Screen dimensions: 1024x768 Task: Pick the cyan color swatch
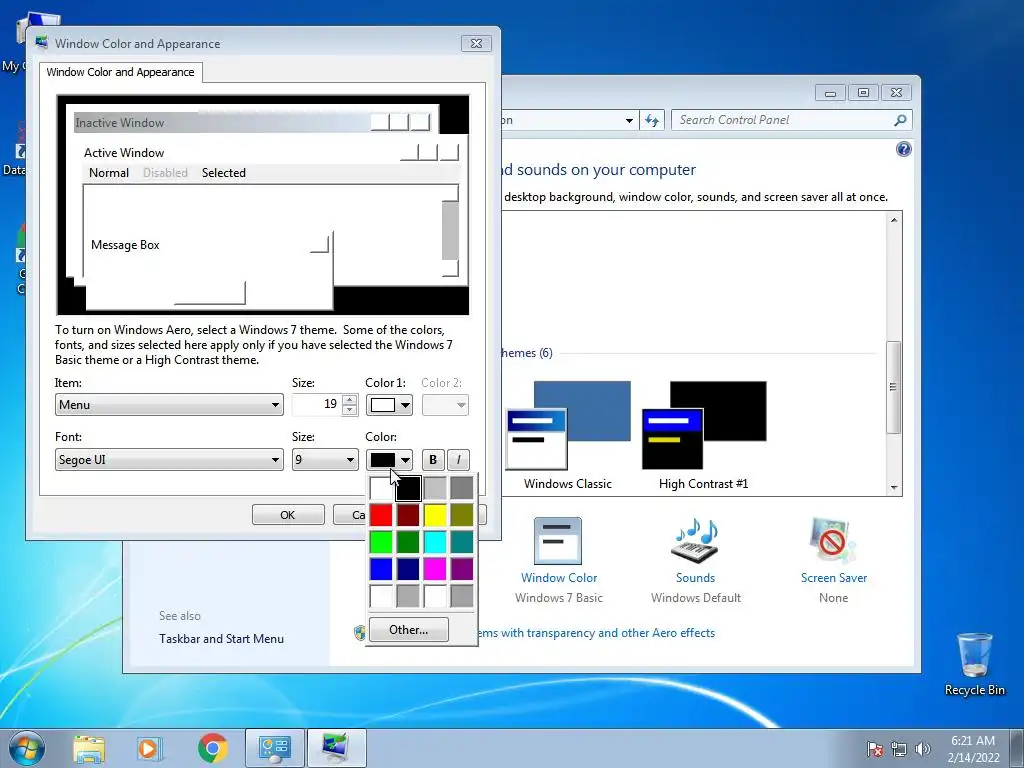point(435,541)
